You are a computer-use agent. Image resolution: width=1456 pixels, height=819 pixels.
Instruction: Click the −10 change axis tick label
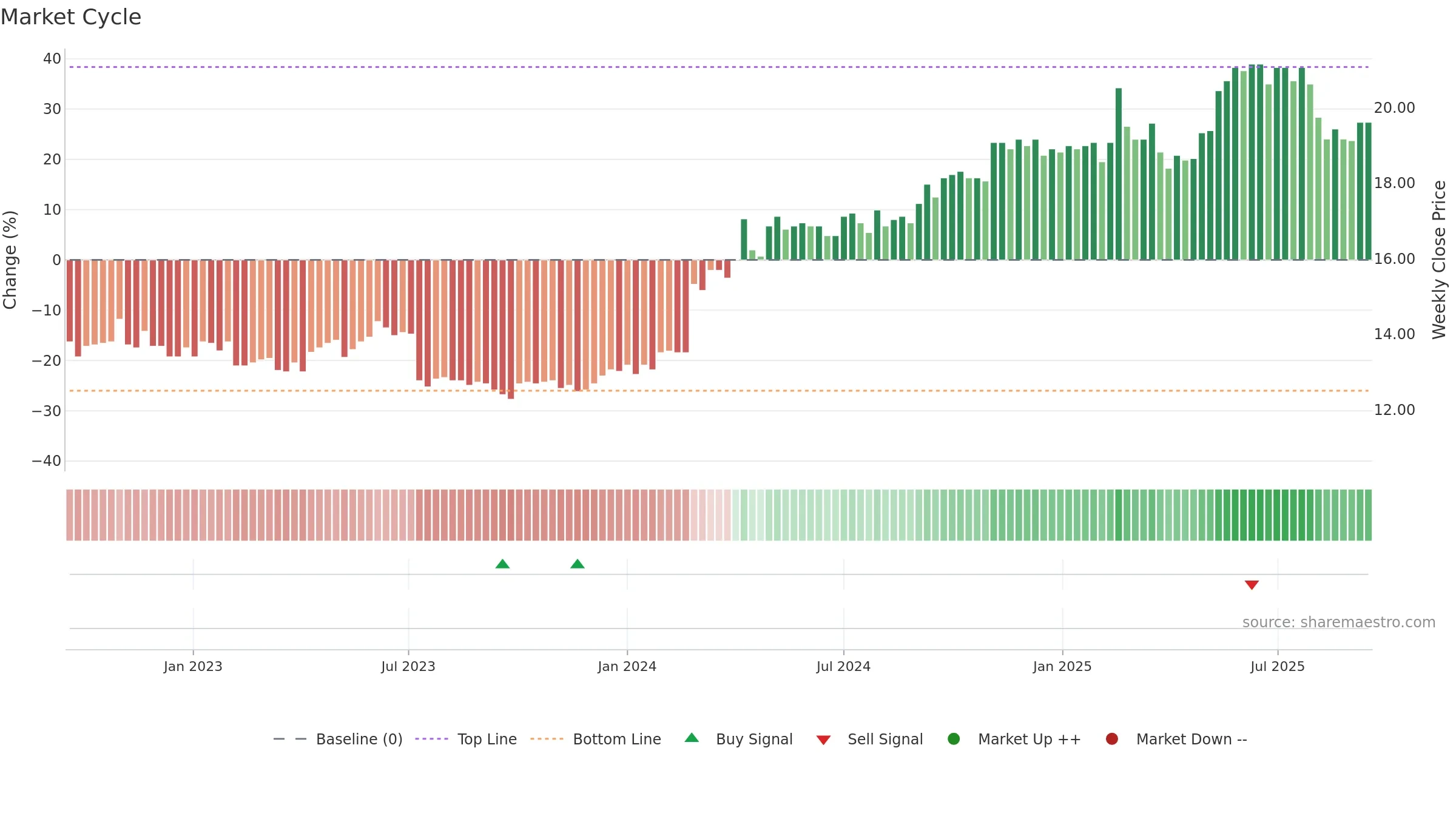(x=47, y=310)
